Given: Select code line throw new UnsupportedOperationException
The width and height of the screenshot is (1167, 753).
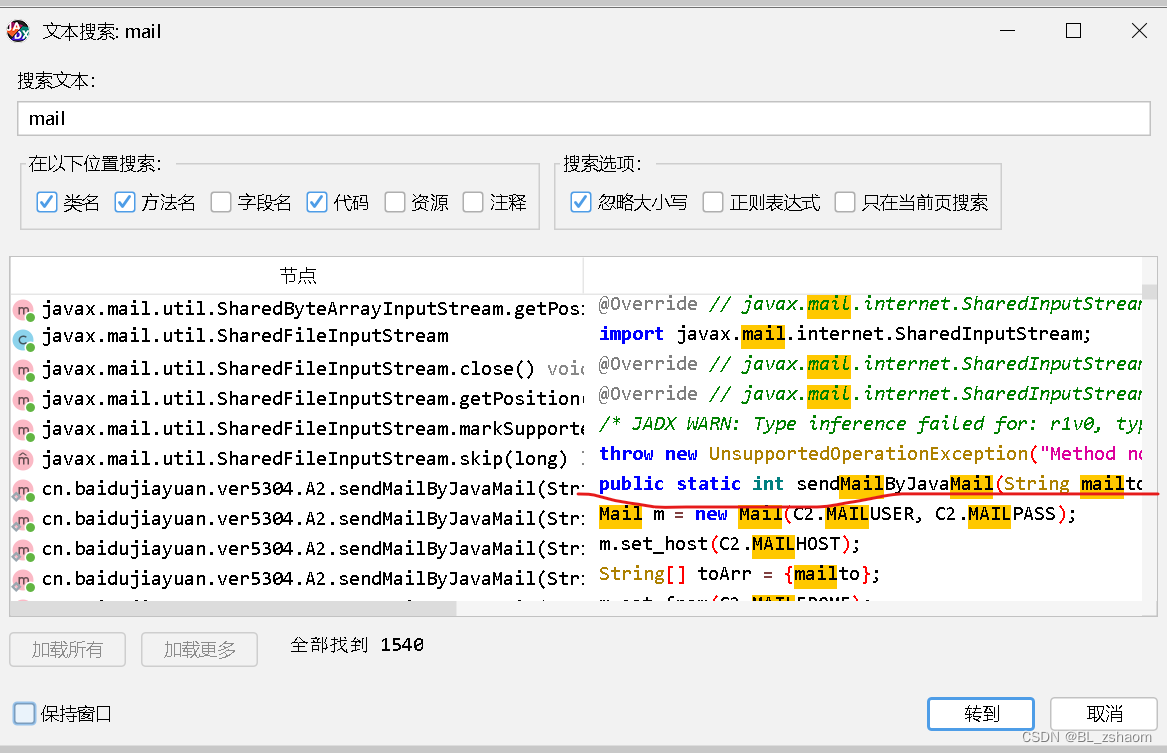Looking at the screenshot, I should point(870,454).
